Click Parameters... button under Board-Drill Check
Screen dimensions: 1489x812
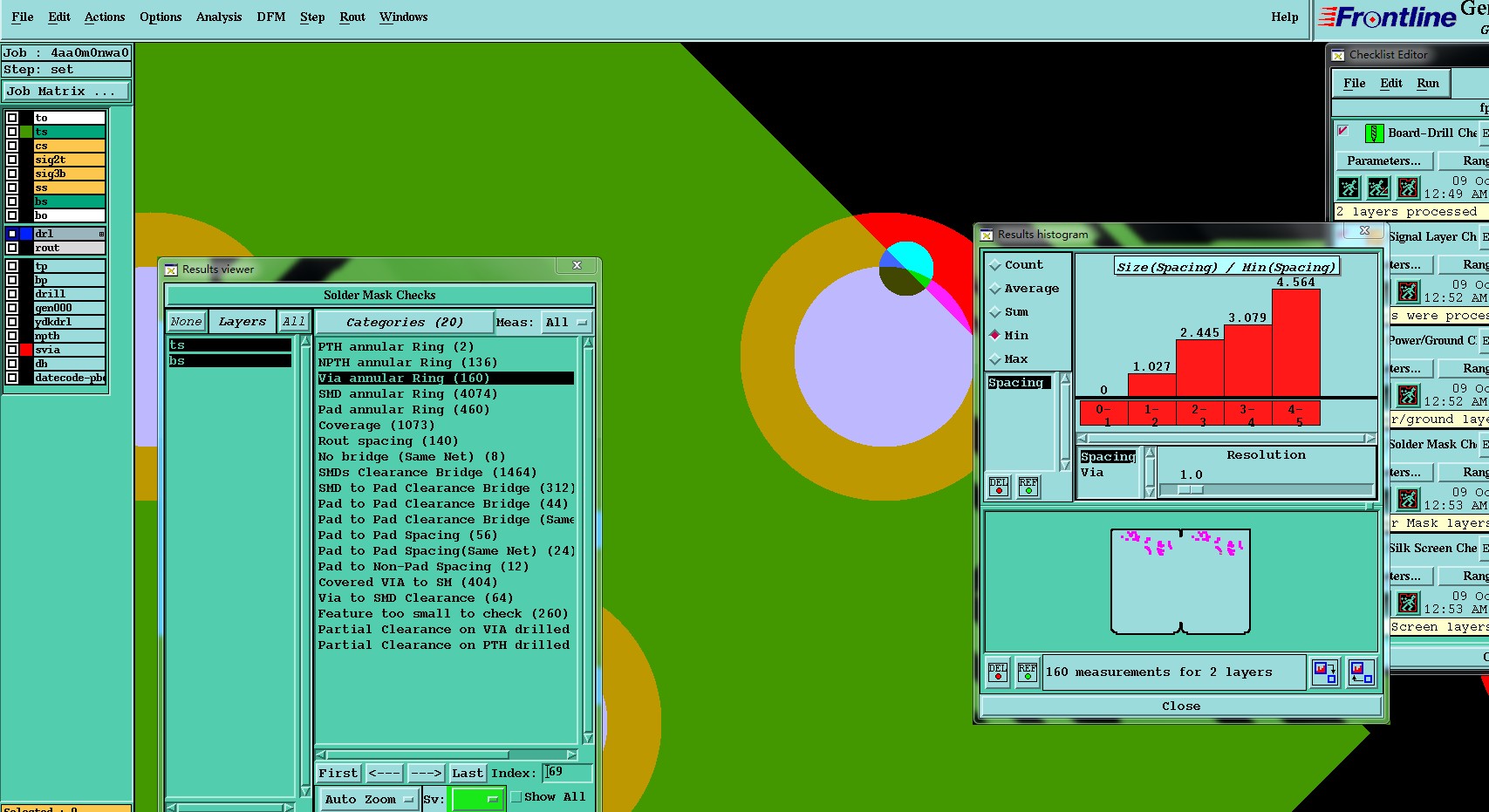(x=1383, y=161)
